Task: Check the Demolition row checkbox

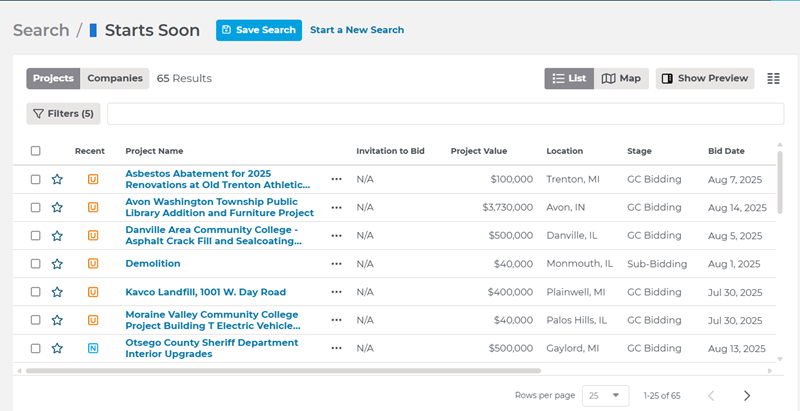Action: pos(35,264)
